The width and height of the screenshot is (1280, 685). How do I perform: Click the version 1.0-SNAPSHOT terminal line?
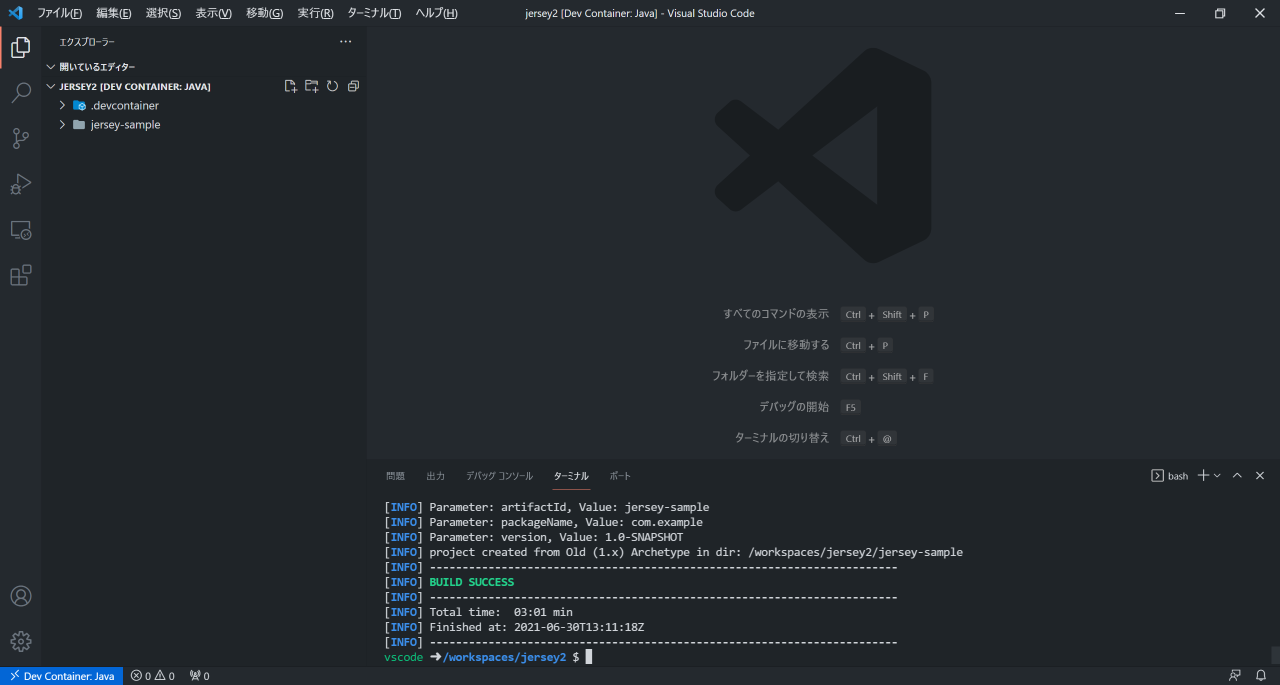tap(534, 537)
